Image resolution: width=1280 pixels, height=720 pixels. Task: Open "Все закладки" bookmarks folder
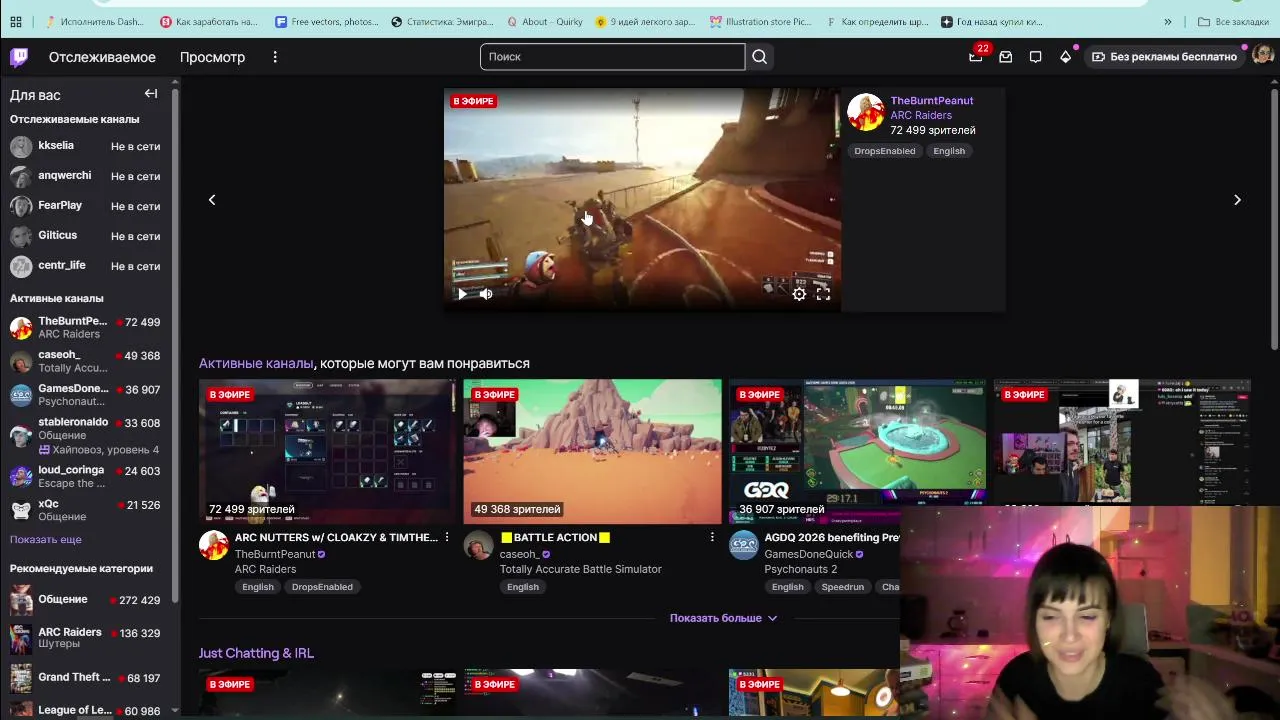(1233, 21)
